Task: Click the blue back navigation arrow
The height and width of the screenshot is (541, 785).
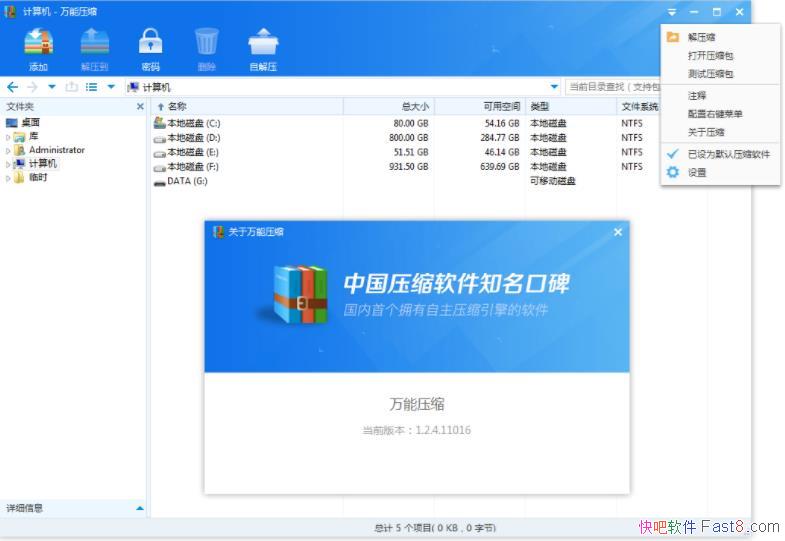Action: [12, 87]
